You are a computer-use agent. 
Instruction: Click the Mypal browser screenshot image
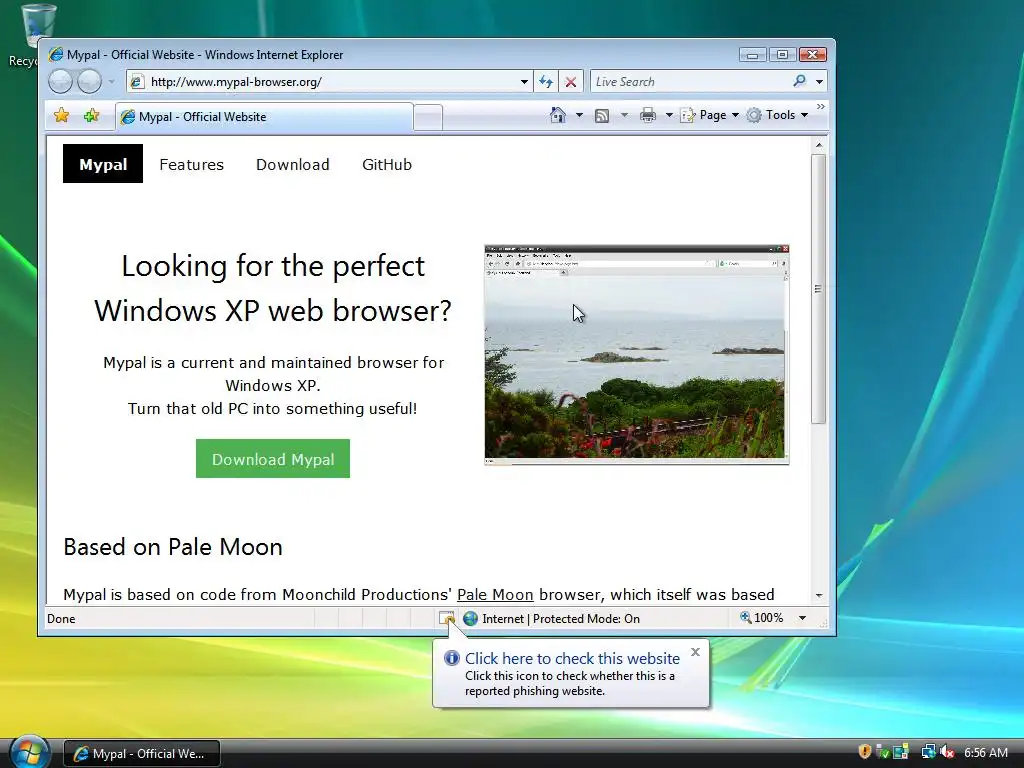pyautogui.click(x=637, y=355)
